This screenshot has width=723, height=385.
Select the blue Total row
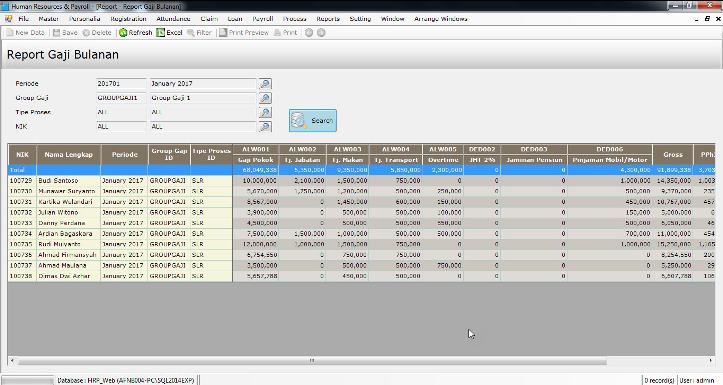(362, 170)
